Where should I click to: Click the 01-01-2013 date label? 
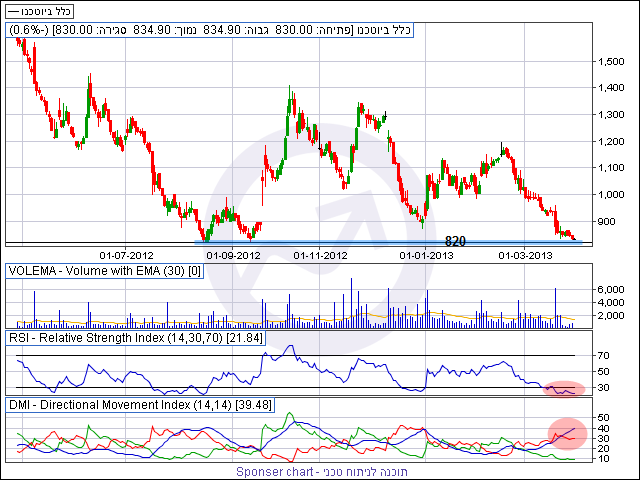coord(426,256)
